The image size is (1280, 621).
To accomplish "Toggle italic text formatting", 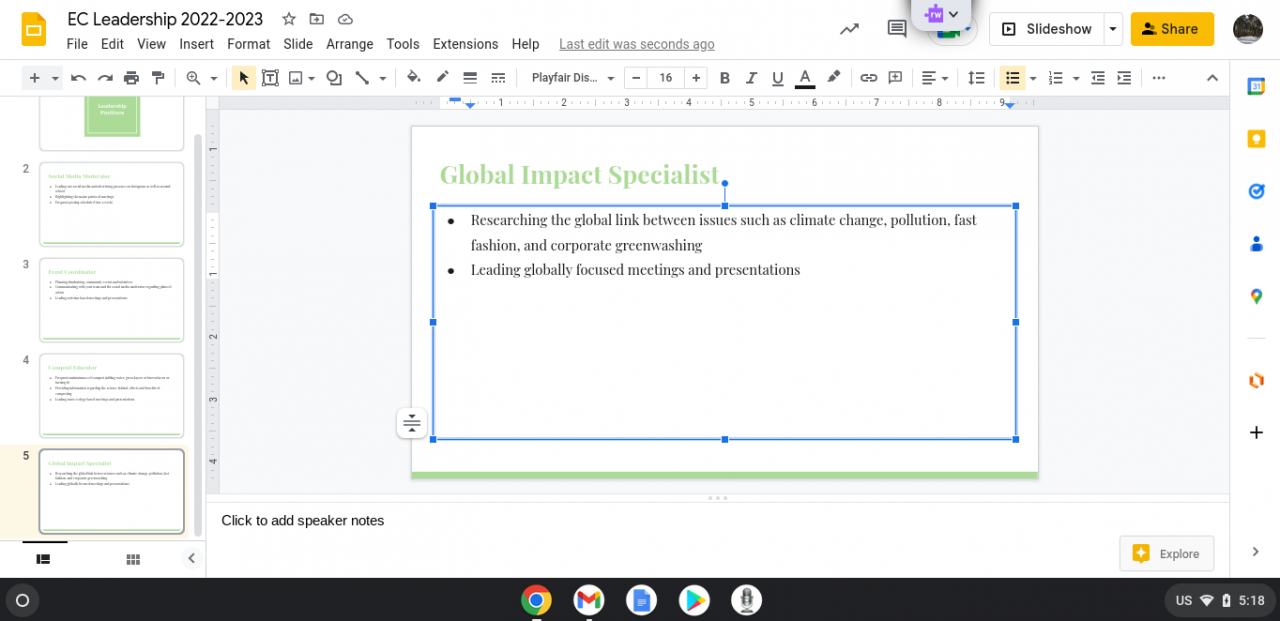I will tap(751, 78).
